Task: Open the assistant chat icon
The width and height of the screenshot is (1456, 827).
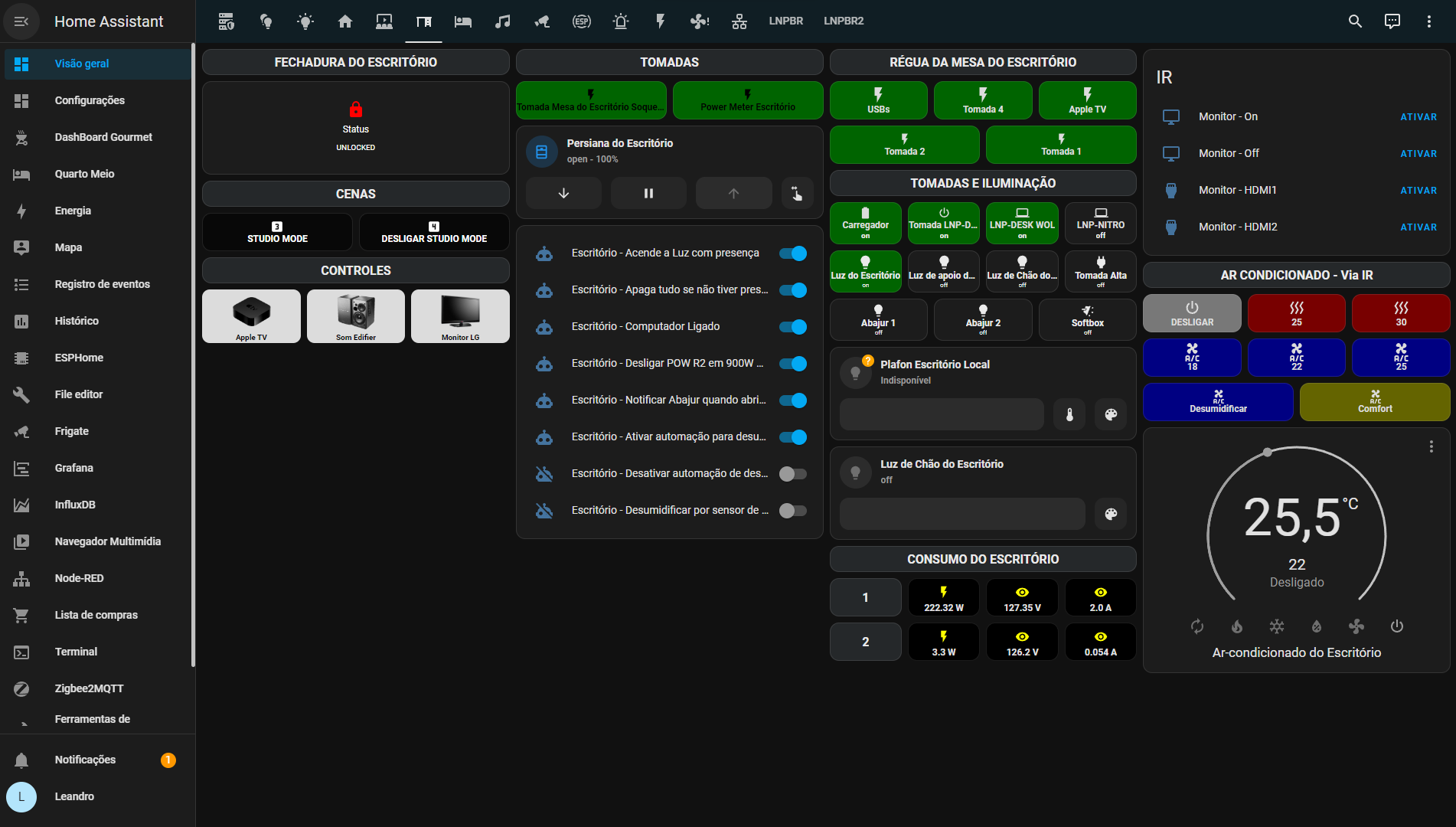Action: coord(1392,21)
